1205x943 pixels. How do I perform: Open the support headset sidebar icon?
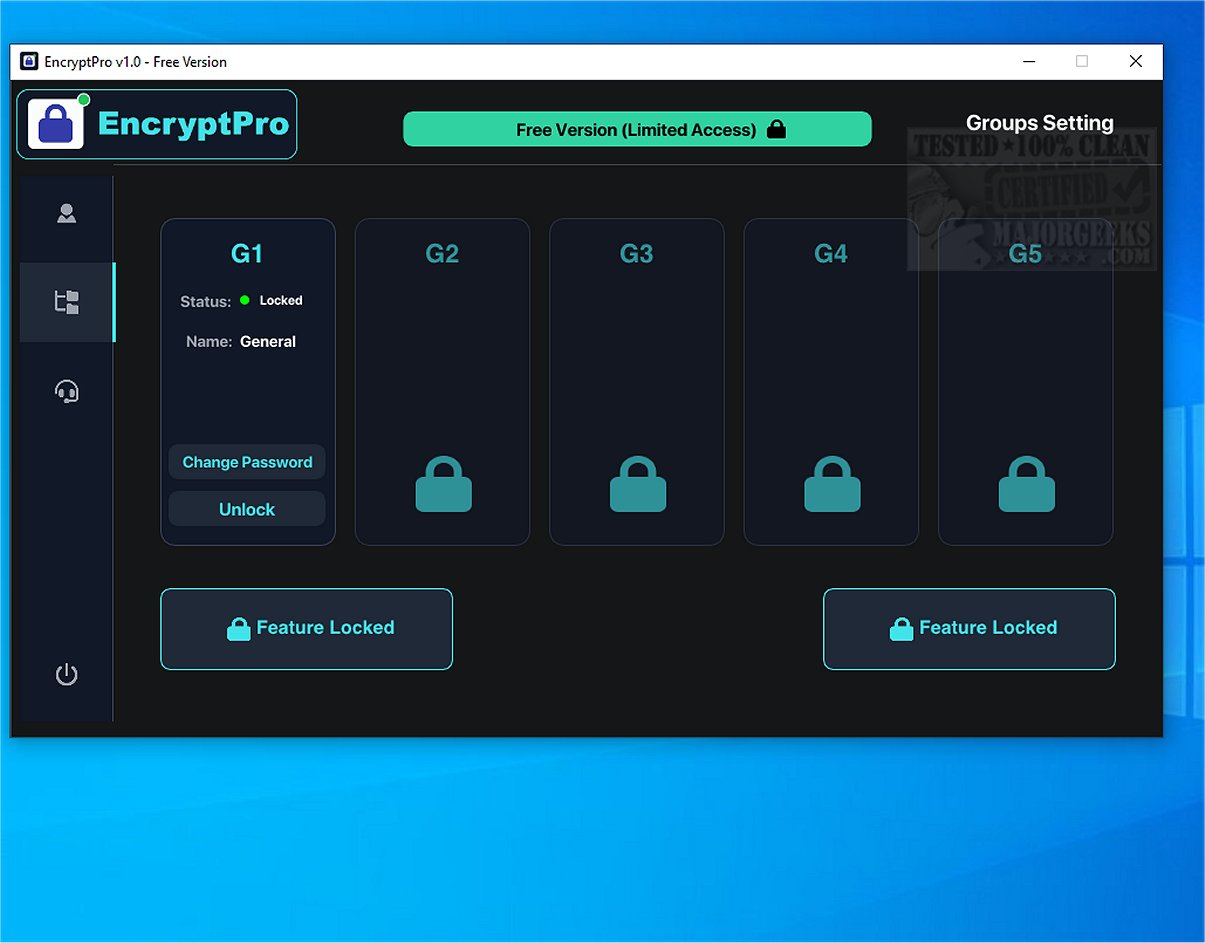66,391
